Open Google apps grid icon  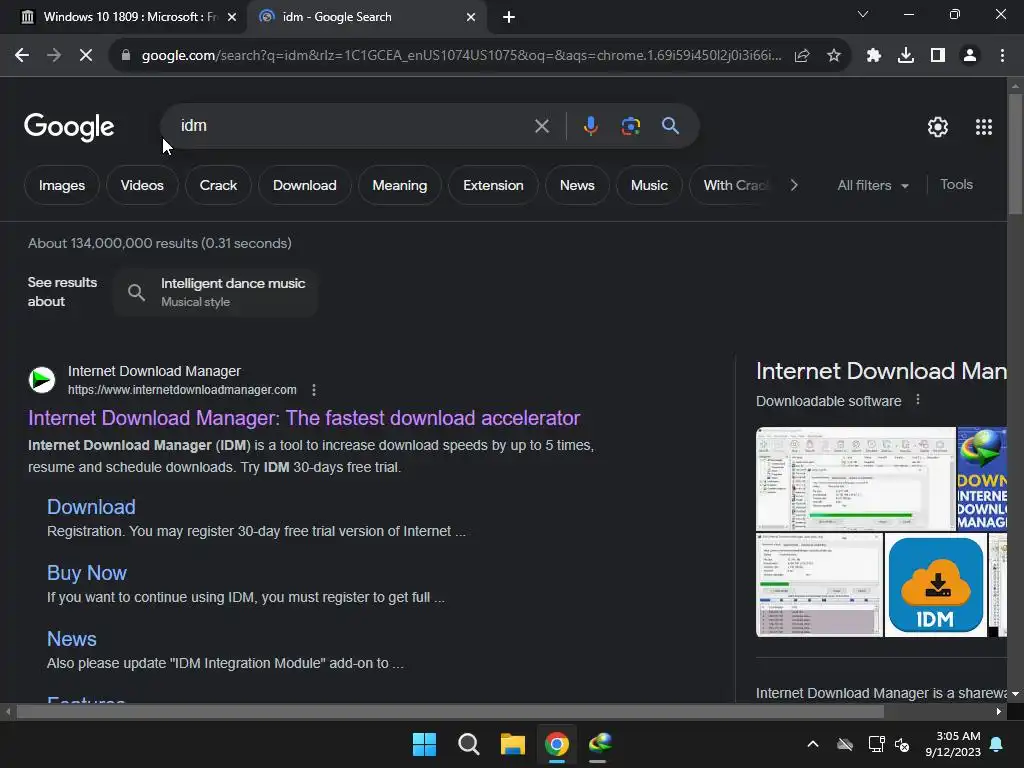(984, 127)
